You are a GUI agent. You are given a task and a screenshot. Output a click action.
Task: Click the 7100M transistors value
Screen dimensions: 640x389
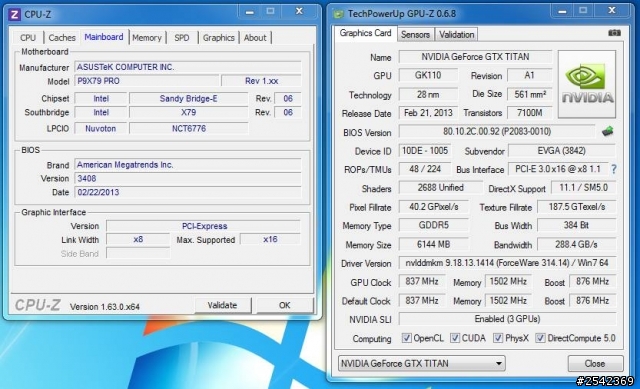530,113
